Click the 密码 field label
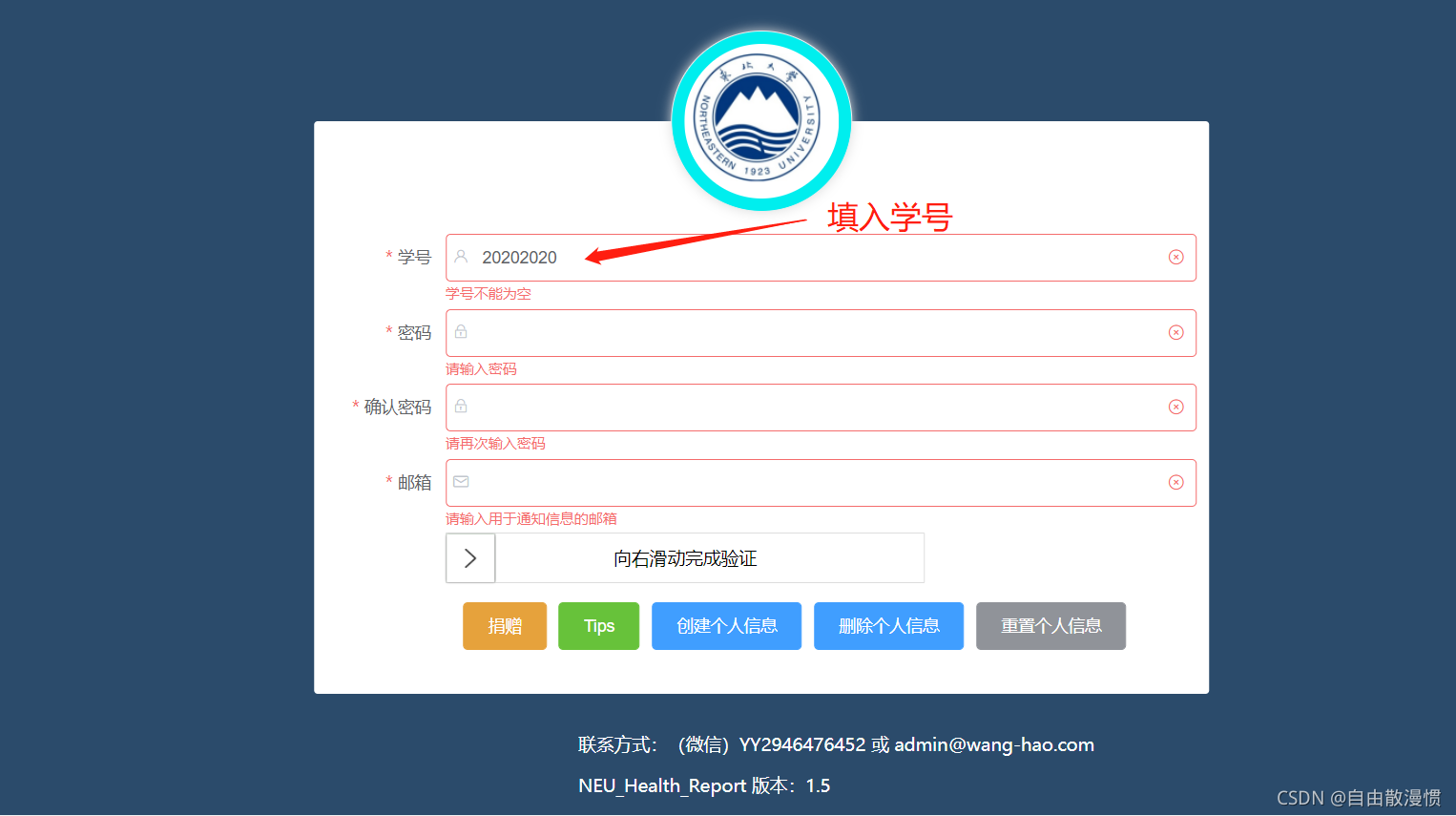Image resolution: width=1456 pixels, height=816 pixels. (414, 332)
